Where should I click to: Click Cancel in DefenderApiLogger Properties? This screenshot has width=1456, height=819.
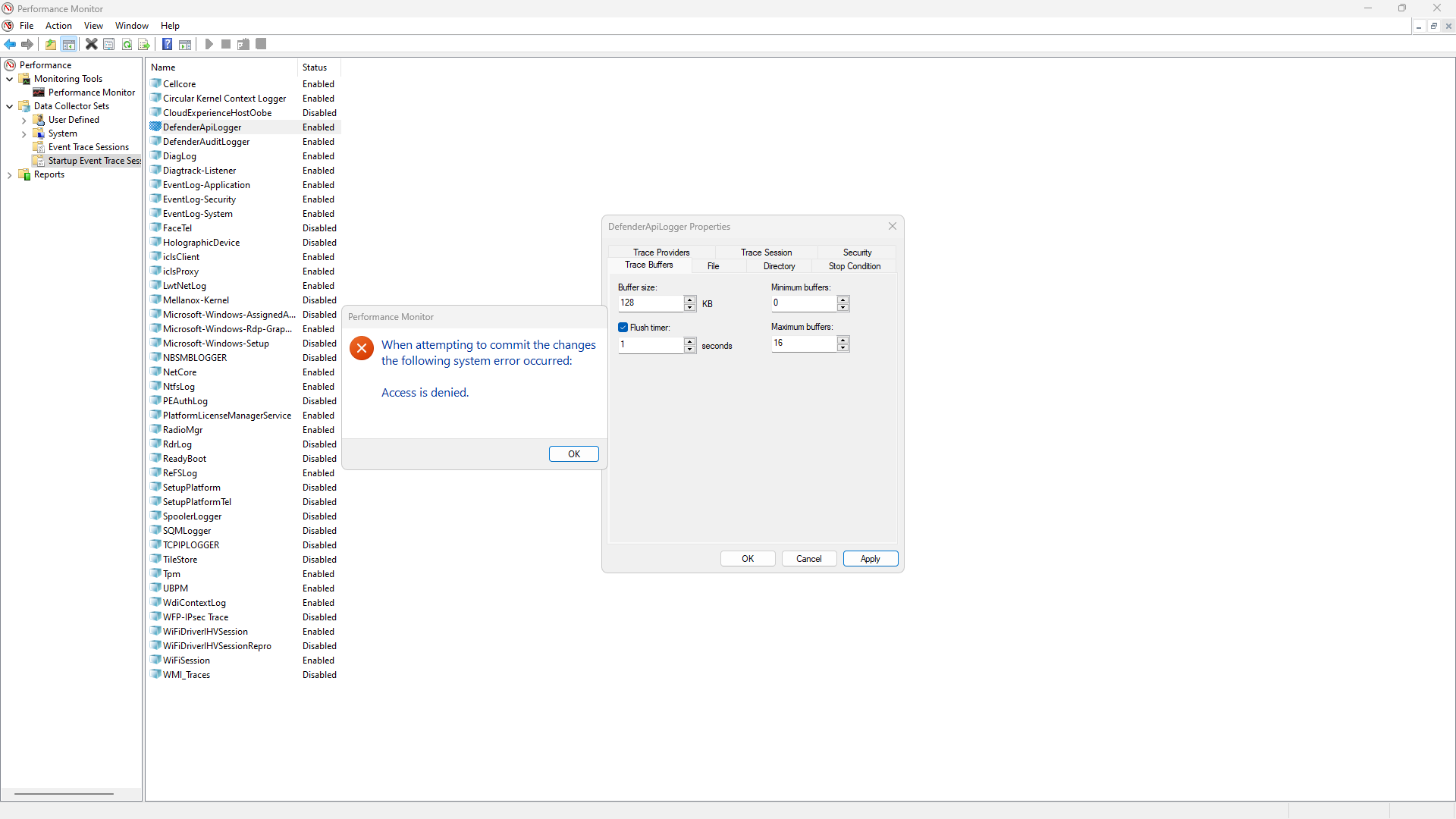pos(808,559)
